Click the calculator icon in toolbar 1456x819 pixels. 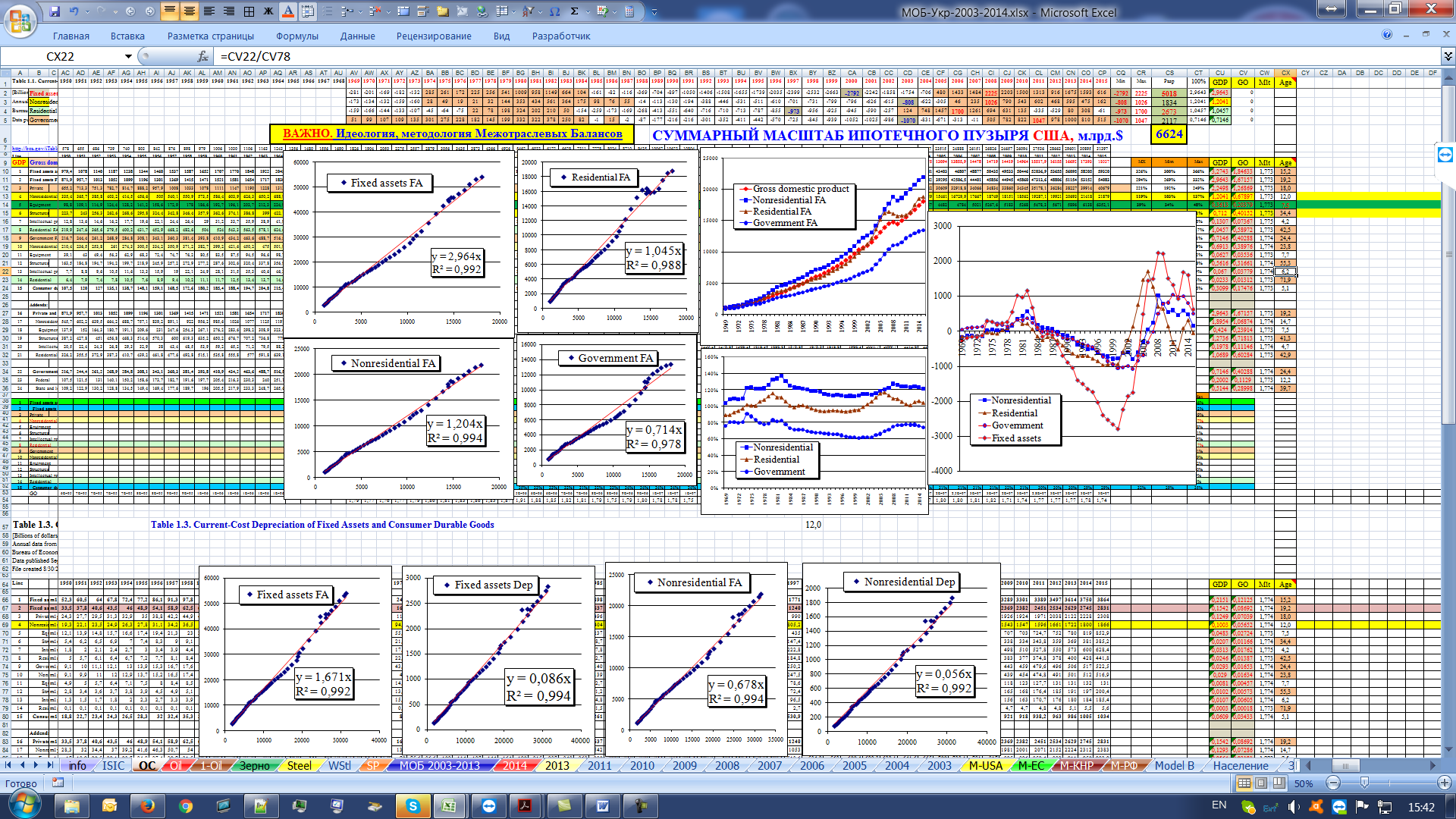point(629,11)
